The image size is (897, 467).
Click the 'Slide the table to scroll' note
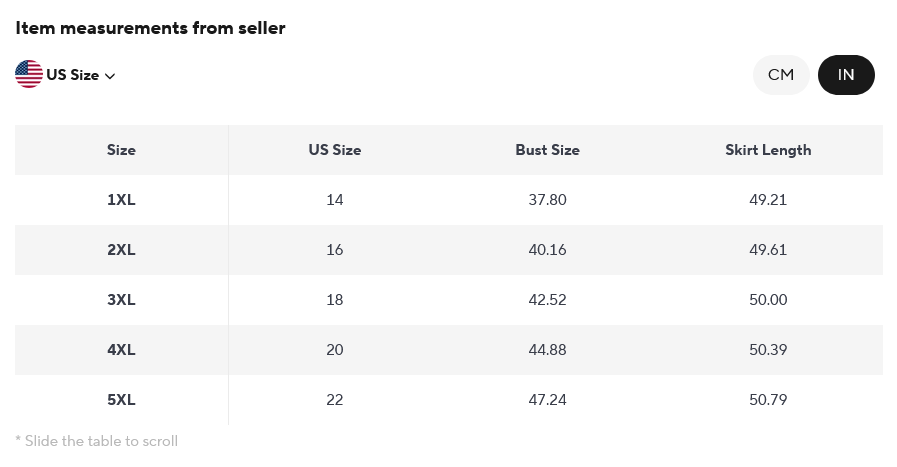97,441
